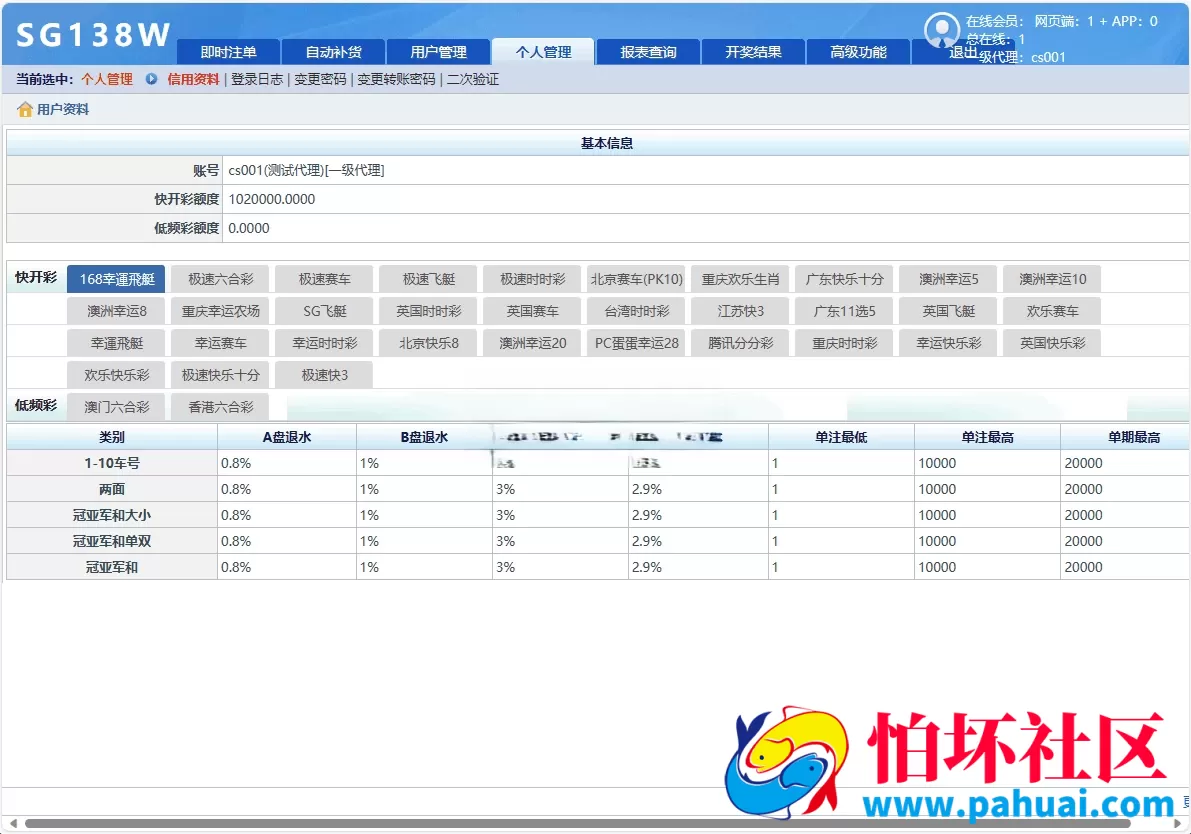1191x834 pixels.
Task: Click the 1020000.0000 快开彩额度 value
Action: coord(272,199)
